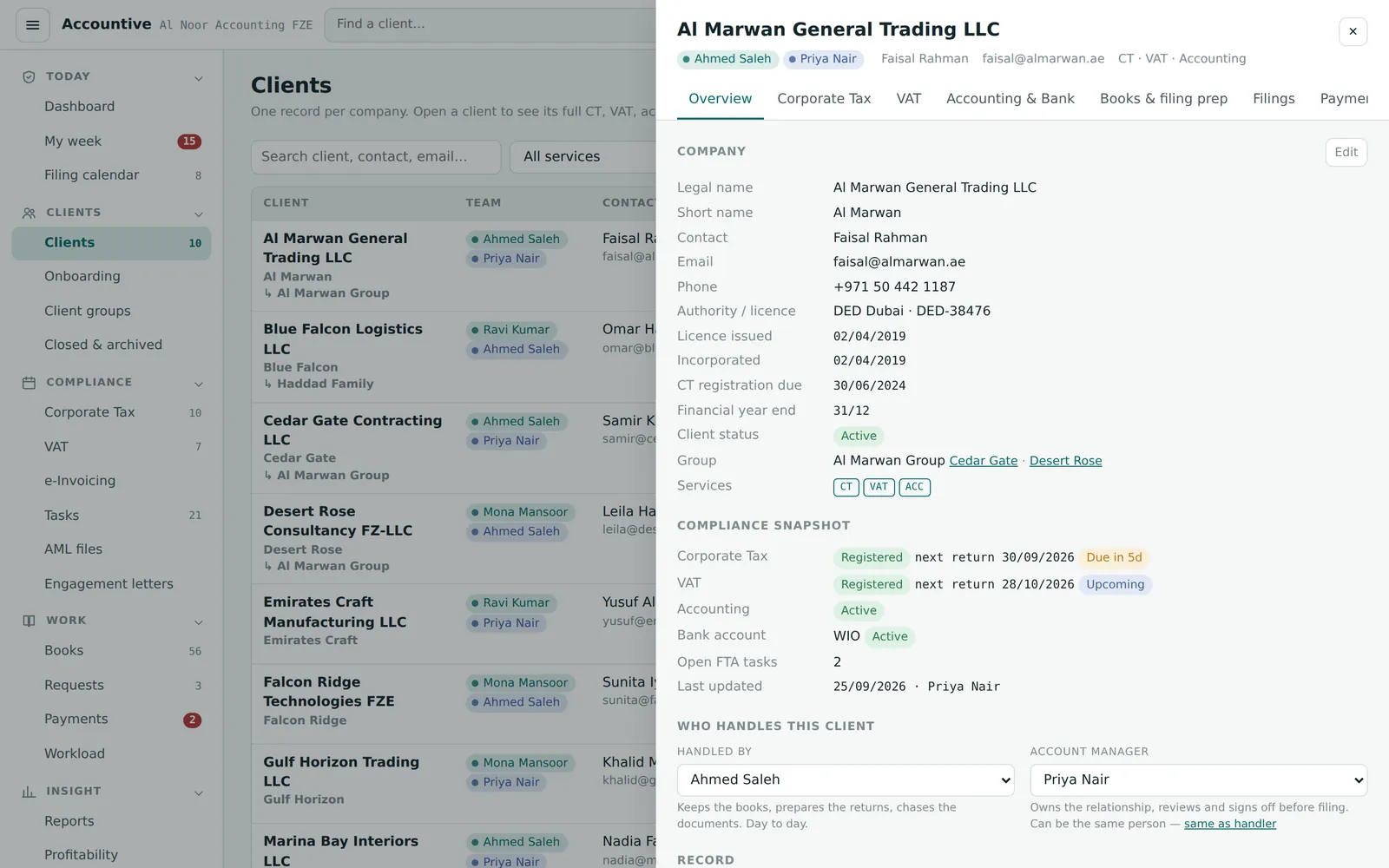Click the Search client, contact, email field

click(376, 157)
